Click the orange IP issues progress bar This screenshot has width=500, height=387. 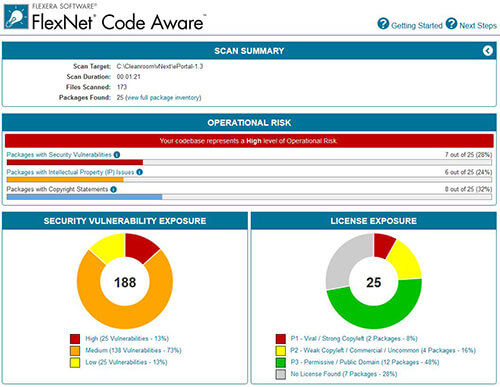(x=65, y=180)
